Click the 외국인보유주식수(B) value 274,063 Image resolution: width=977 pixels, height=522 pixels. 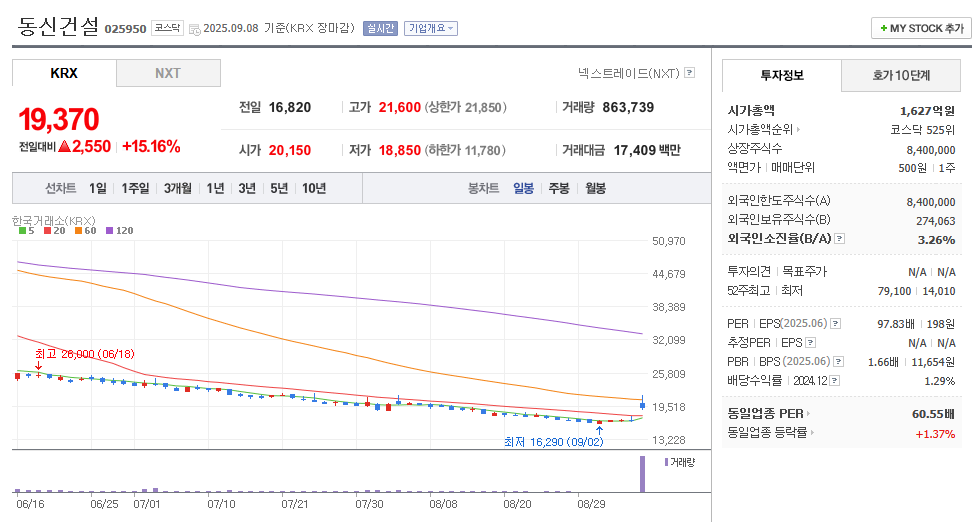[935, 221]
